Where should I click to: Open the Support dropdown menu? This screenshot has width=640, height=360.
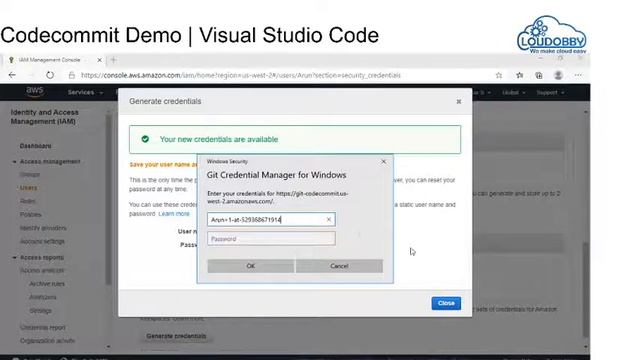550,93
